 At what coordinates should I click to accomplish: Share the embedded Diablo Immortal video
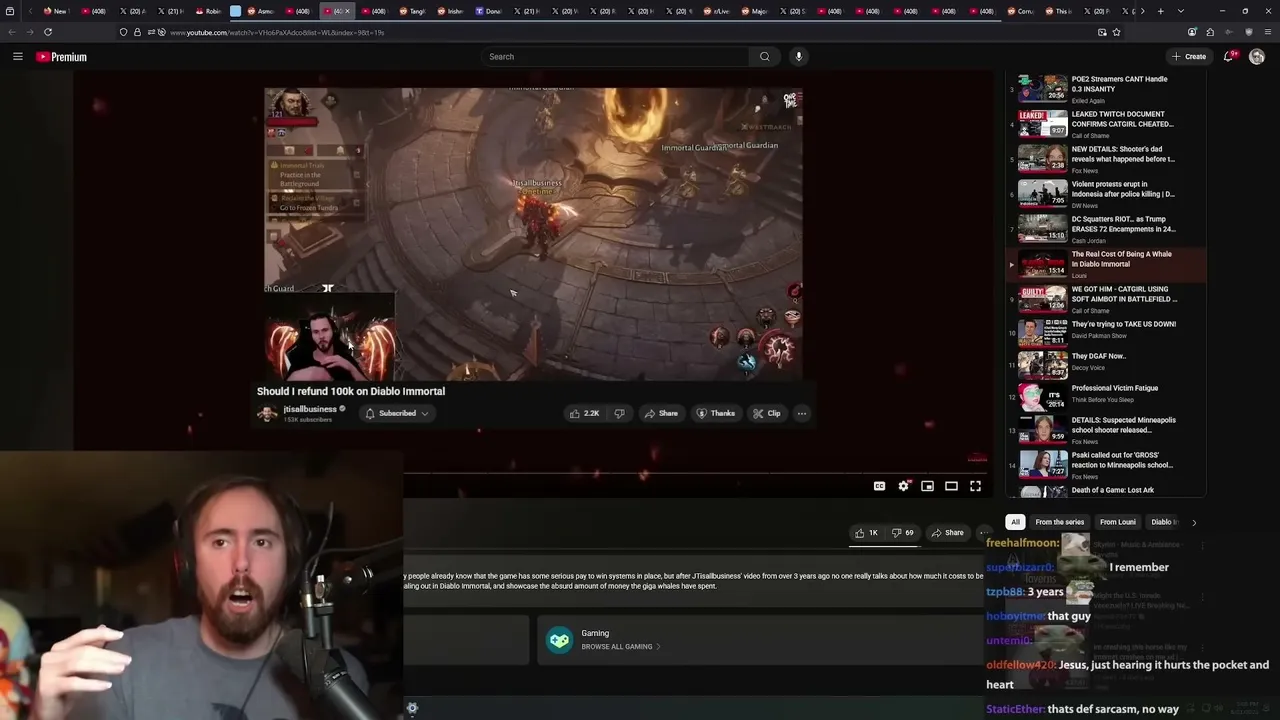coord(661,413)
